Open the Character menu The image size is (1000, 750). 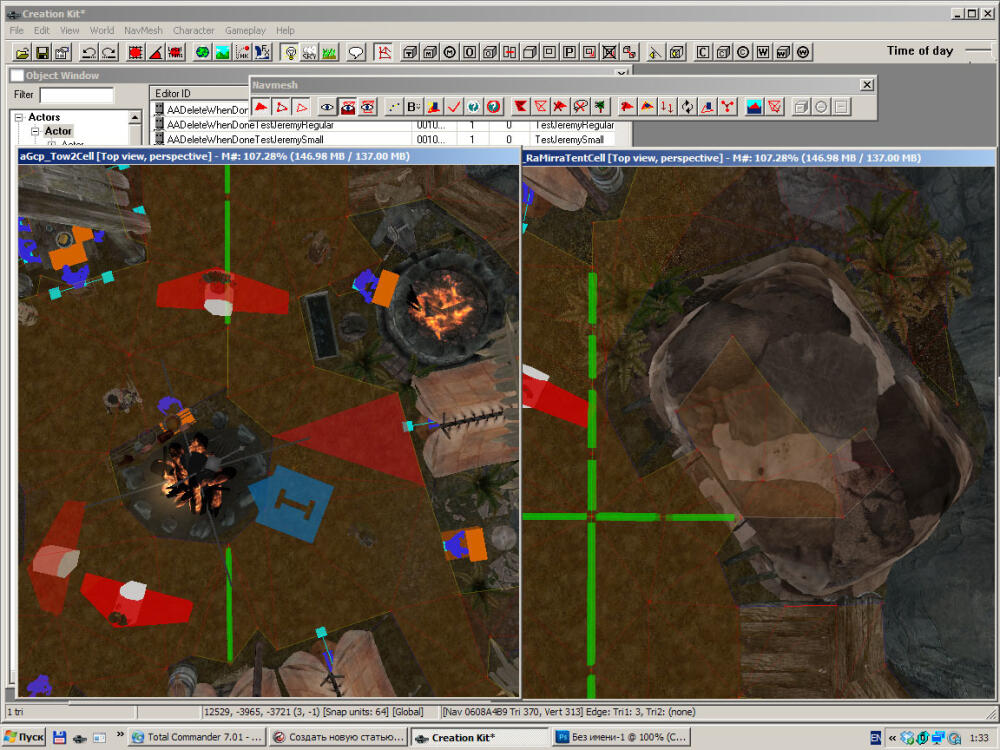[x=193, y=30]
